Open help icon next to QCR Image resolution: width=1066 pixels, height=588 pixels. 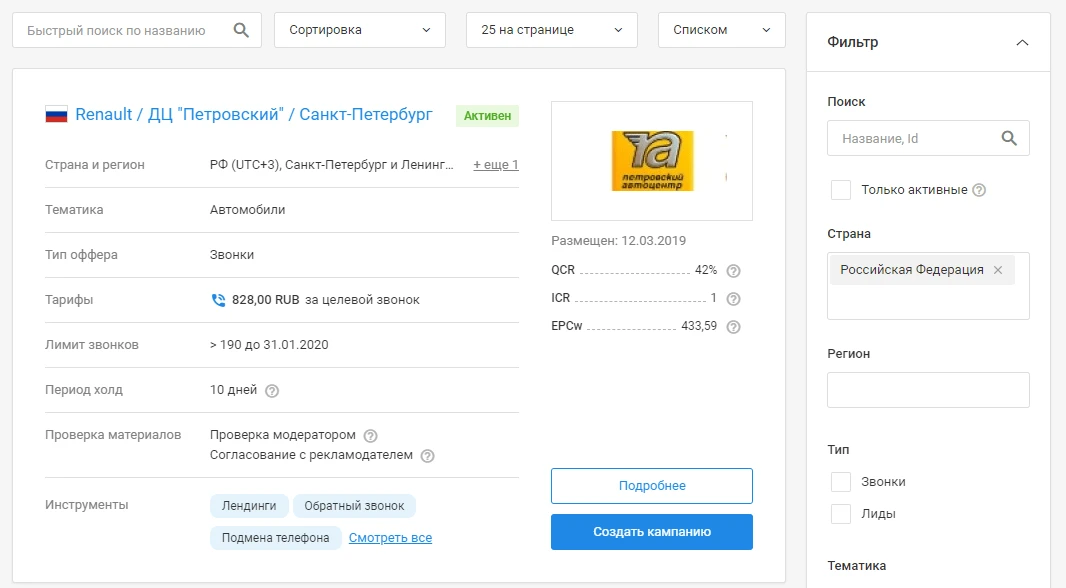point(733,271)
